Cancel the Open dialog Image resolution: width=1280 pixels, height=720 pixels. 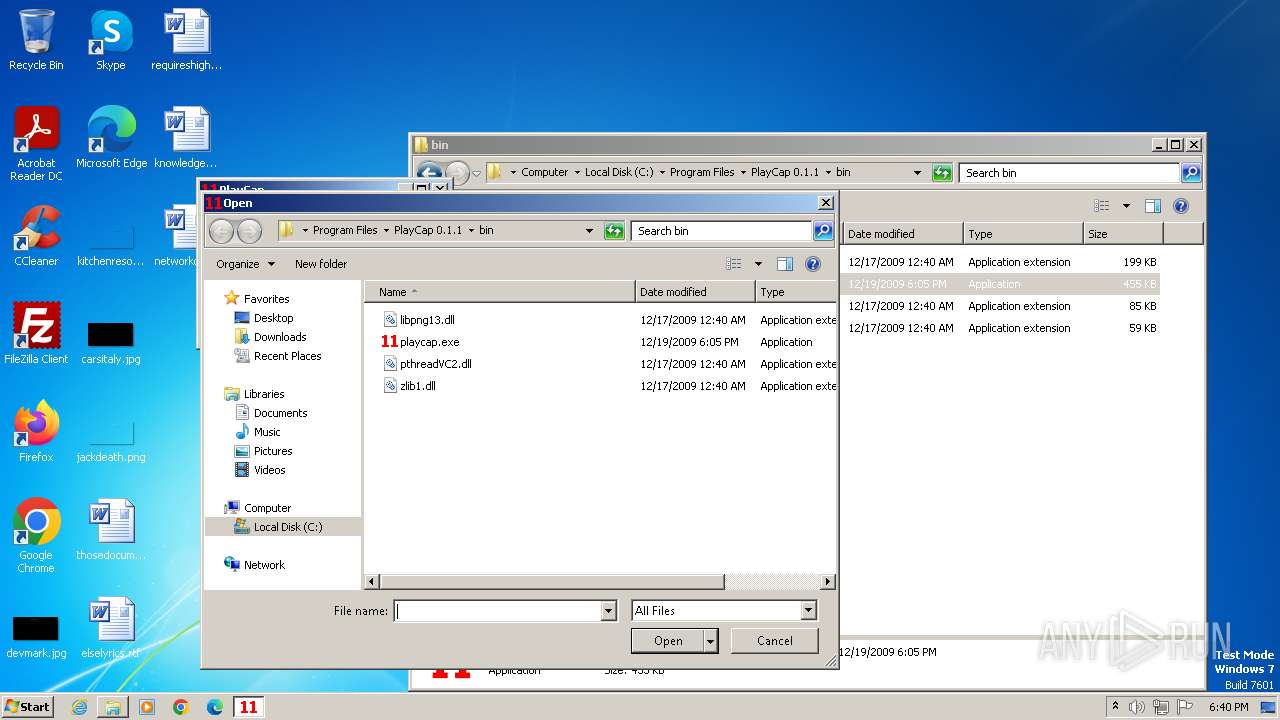(775, 641)
